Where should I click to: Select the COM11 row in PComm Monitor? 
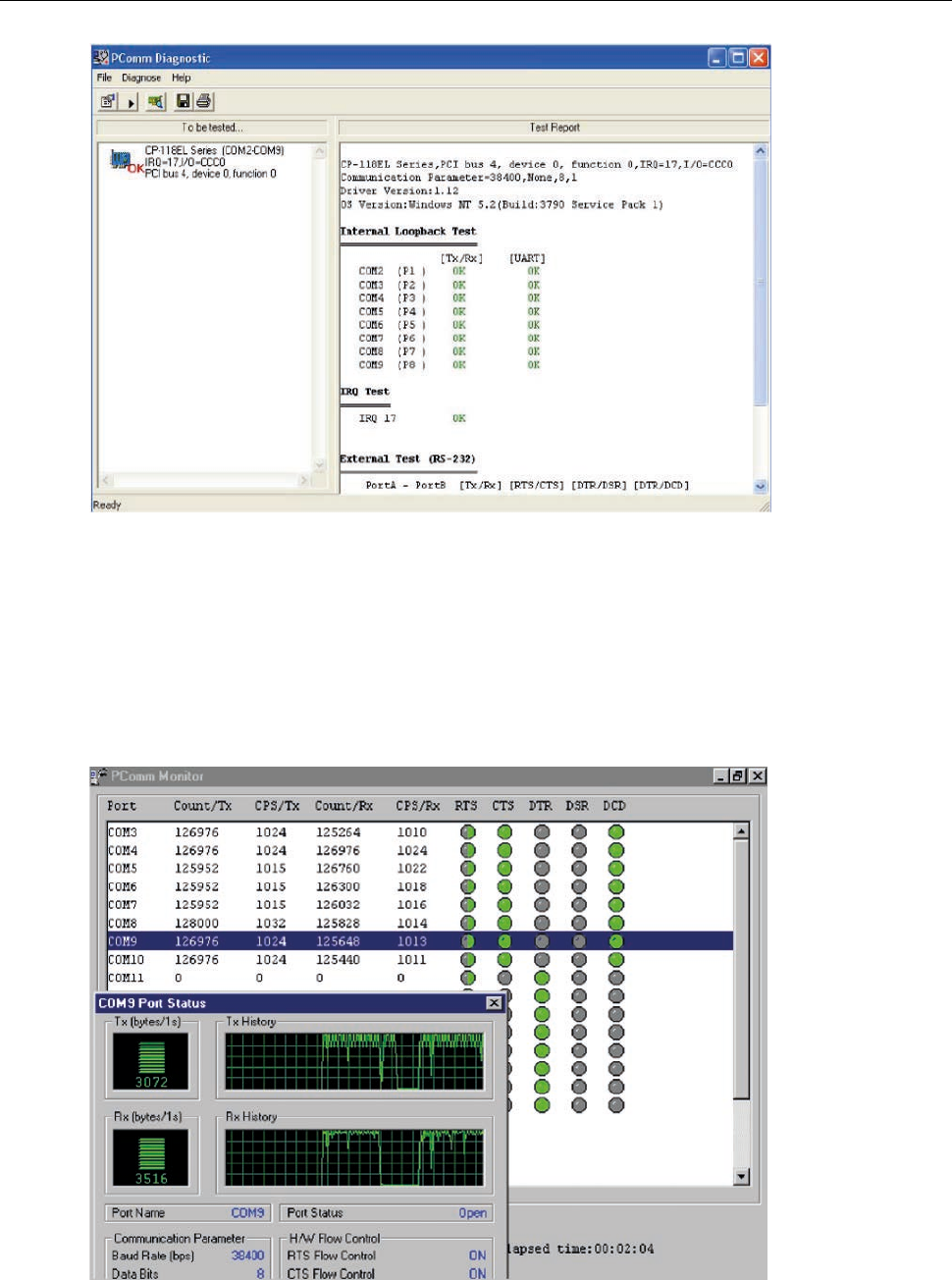click(x=420, y=978)
